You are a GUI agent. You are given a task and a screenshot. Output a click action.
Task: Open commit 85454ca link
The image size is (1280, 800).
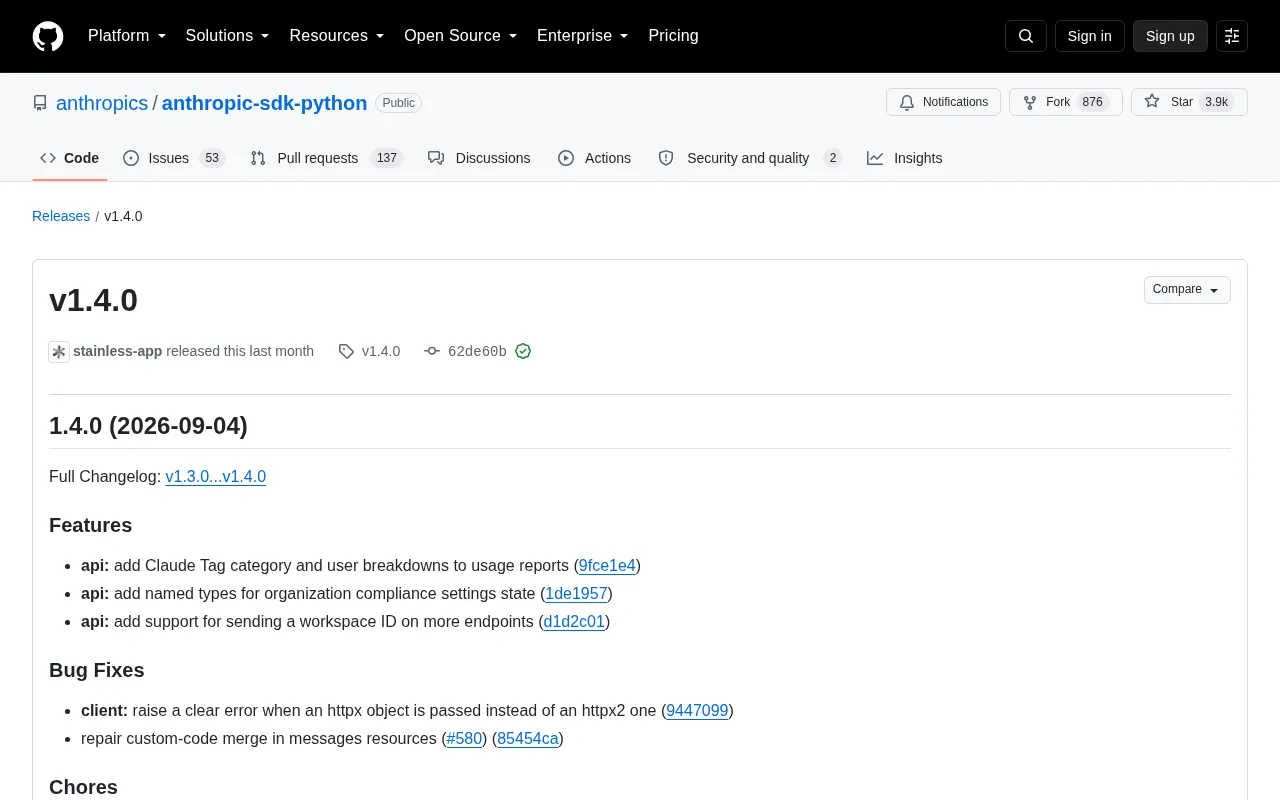(x=528, y=739)
